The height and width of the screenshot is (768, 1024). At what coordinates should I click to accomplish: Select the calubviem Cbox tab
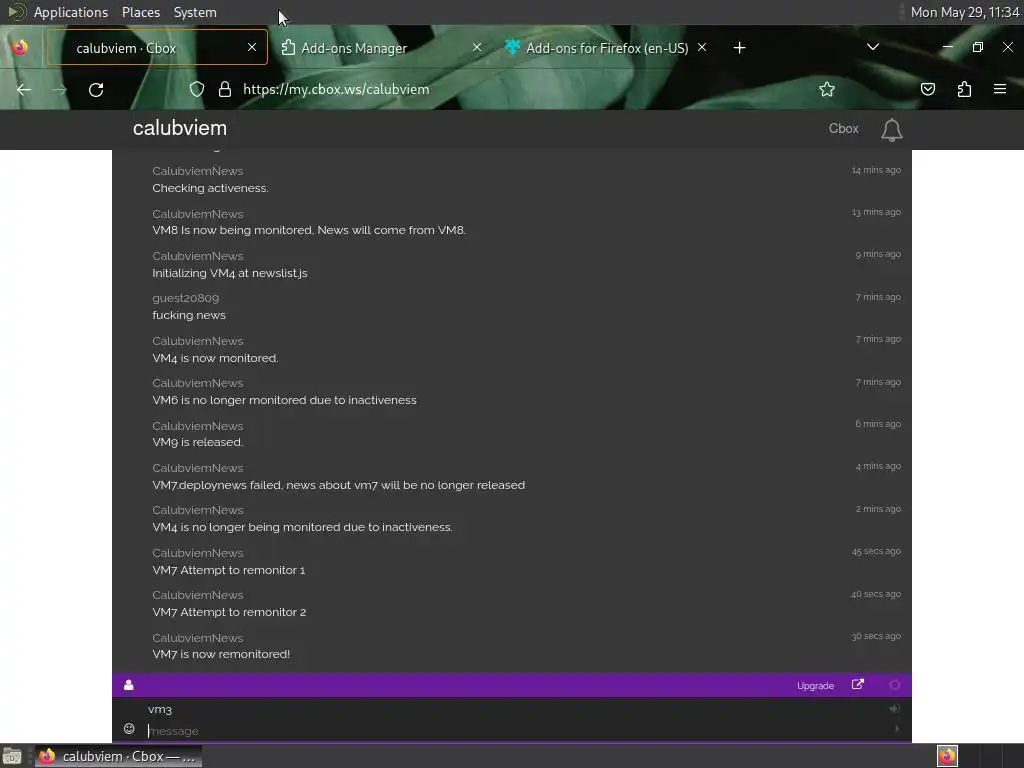click(157, 48)
